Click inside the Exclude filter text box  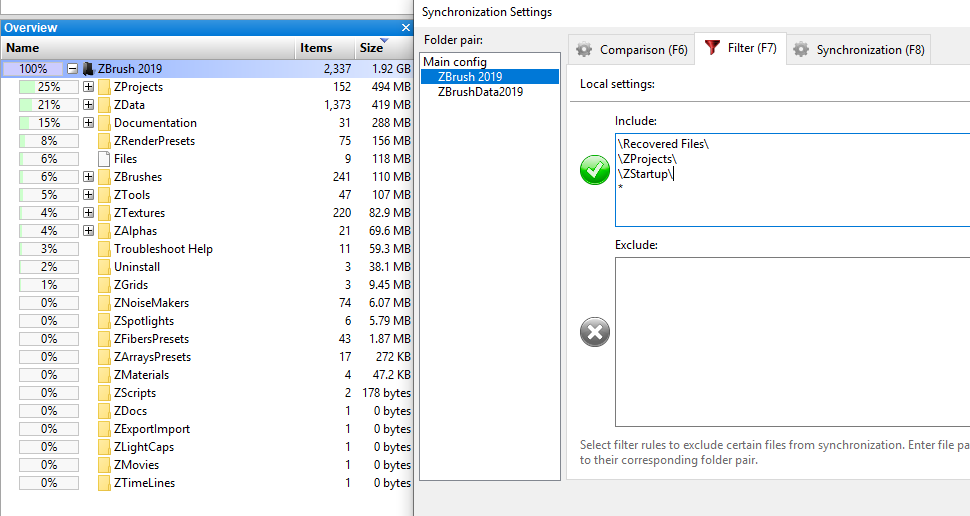tap(792, 342)
